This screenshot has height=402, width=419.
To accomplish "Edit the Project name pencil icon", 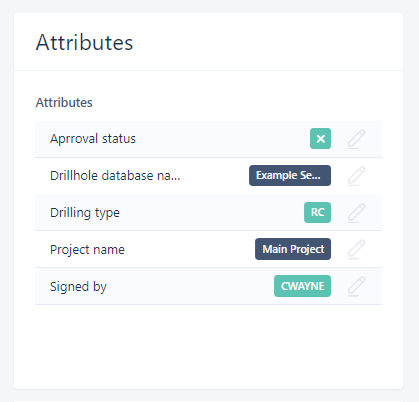I will (x=357, y=249).
